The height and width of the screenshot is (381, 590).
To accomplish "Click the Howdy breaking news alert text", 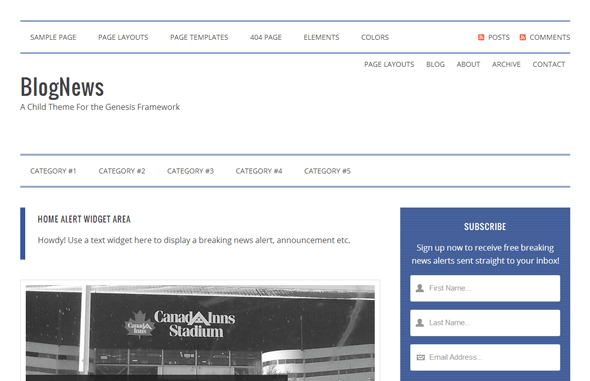I will pos(194,240).
